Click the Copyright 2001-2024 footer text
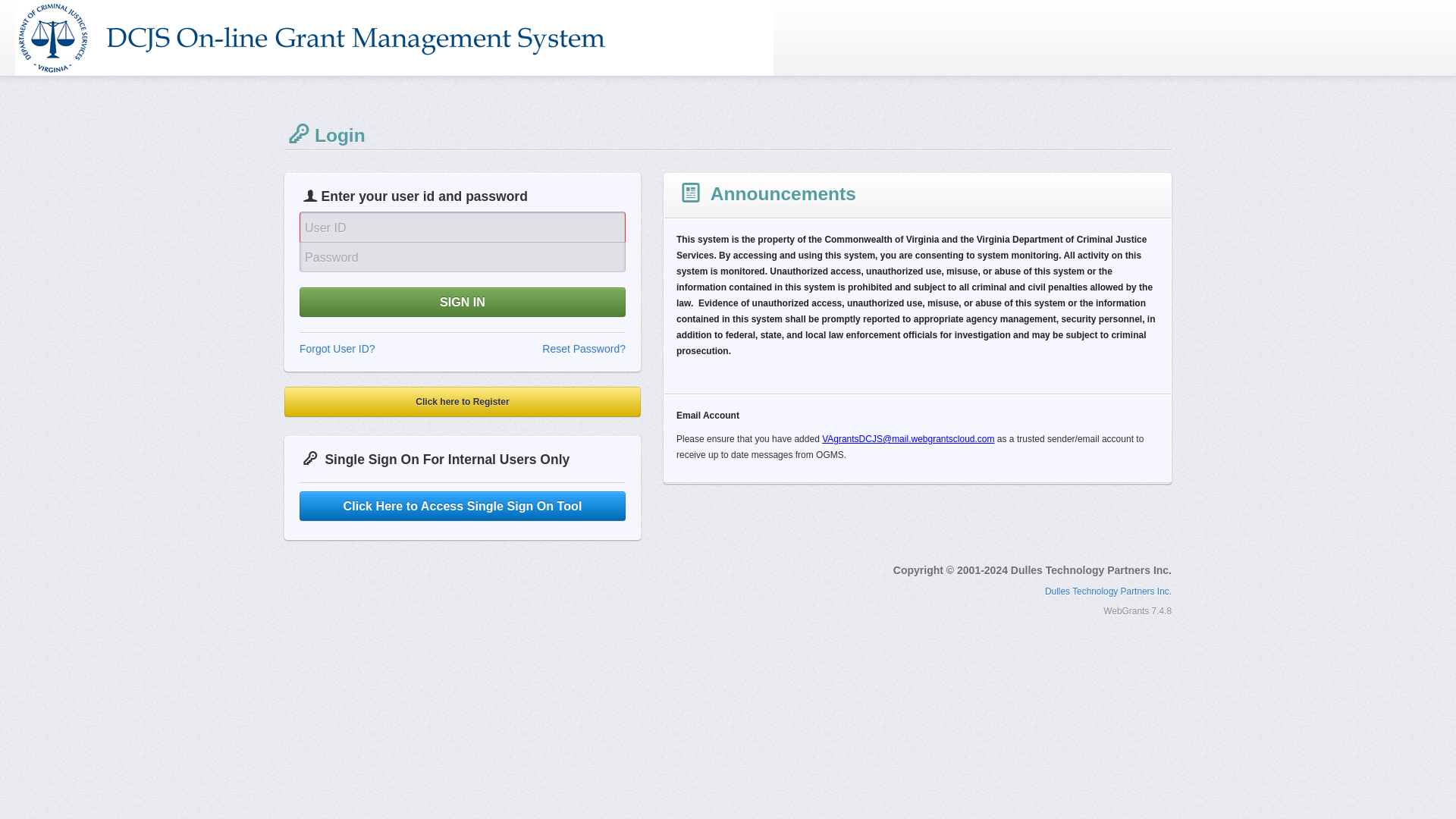 pos(1032,570)
